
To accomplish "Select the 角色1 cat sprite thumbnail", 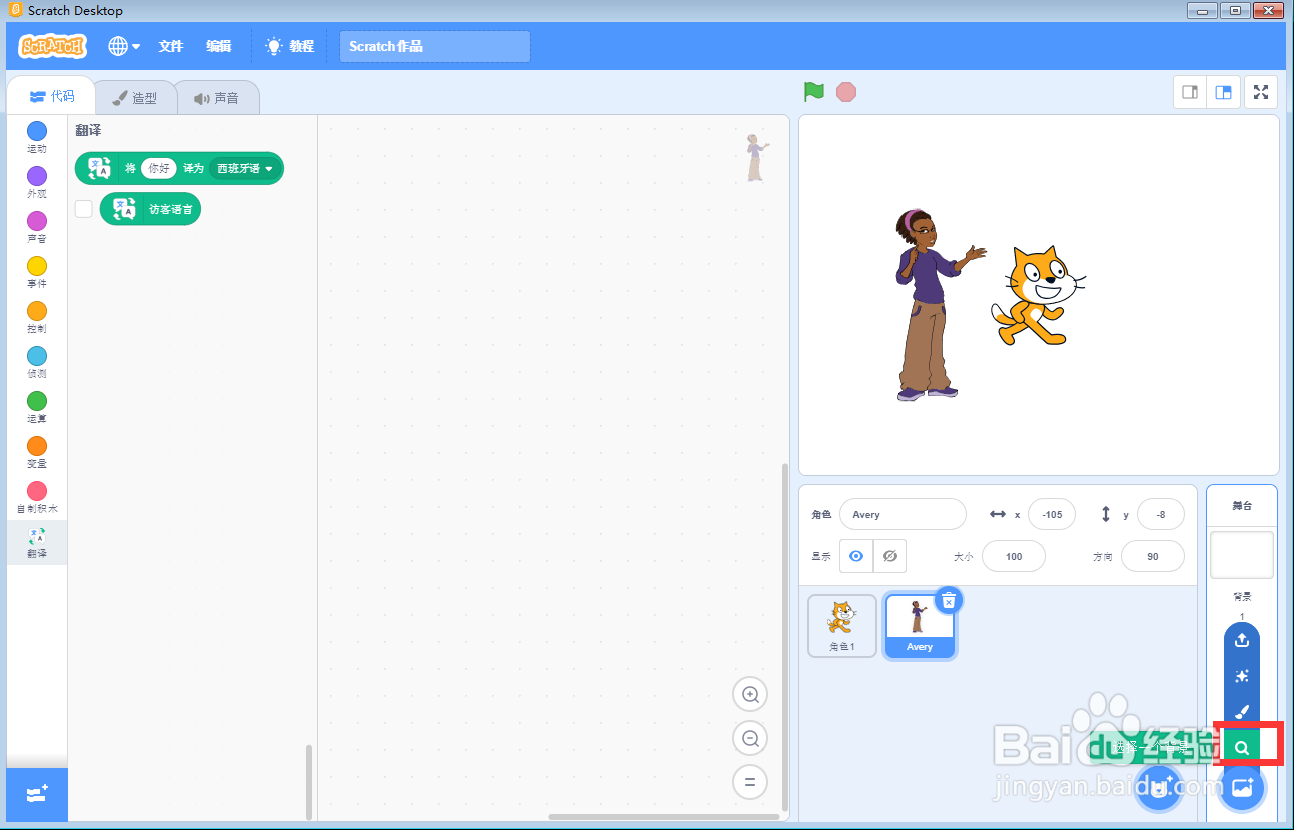I will point(842,626).
